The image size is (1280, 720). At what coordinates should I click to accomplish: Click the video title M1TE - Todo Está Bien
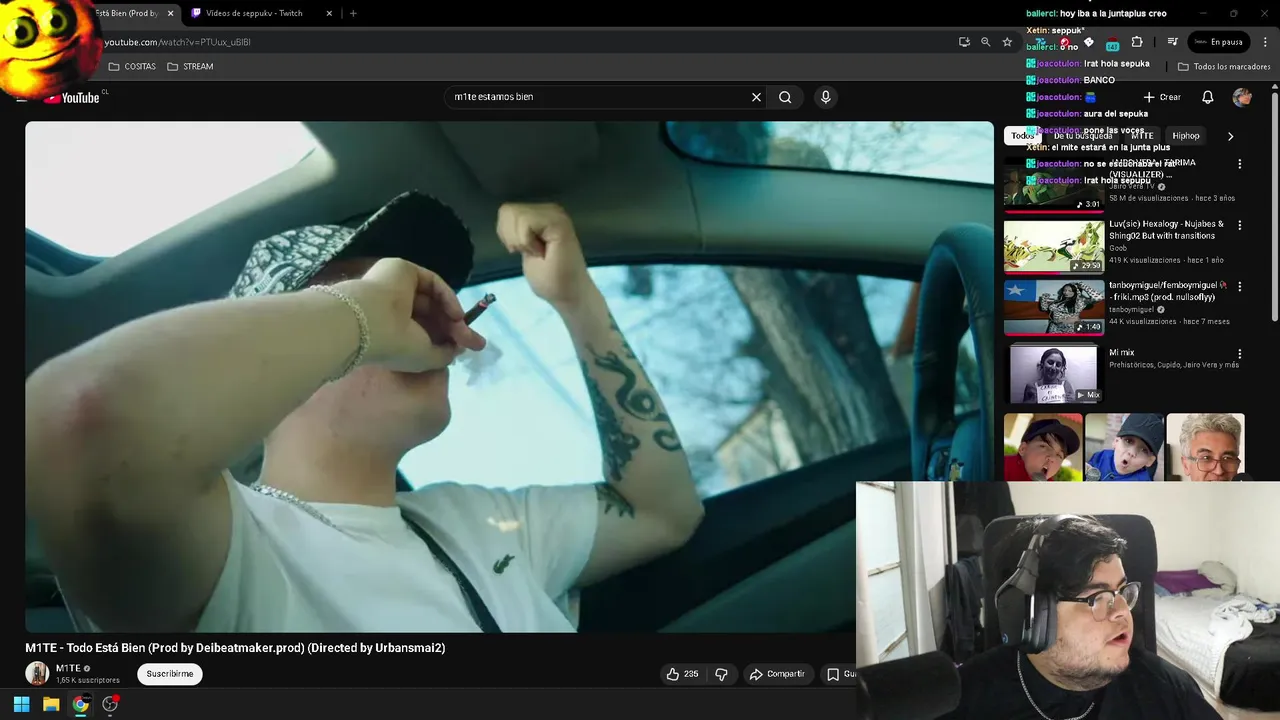coord(235,648)
